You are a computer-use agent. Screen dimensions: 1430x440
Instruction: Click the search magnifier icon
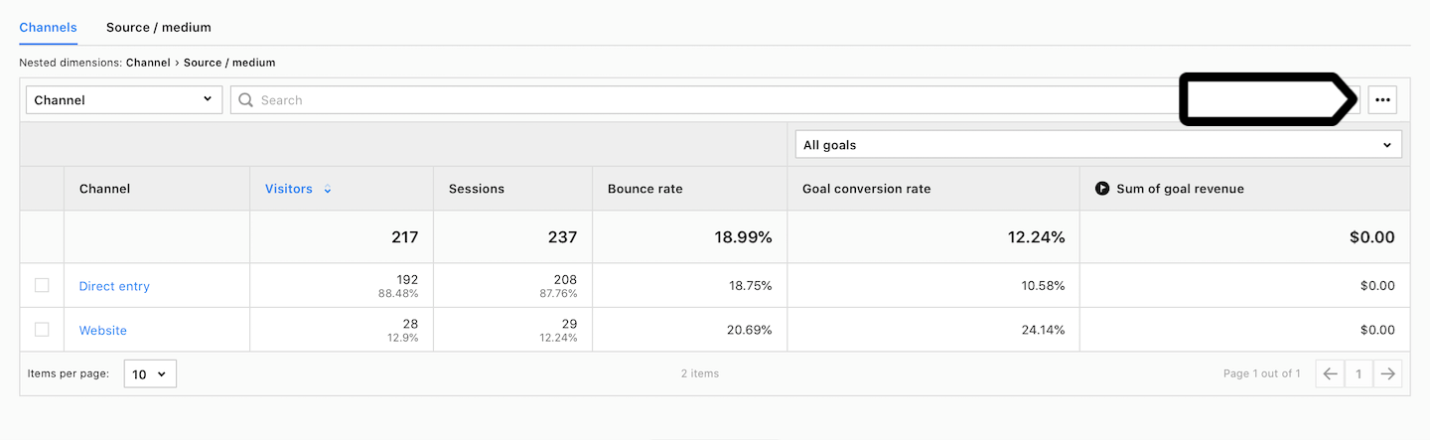coord(246,100)
